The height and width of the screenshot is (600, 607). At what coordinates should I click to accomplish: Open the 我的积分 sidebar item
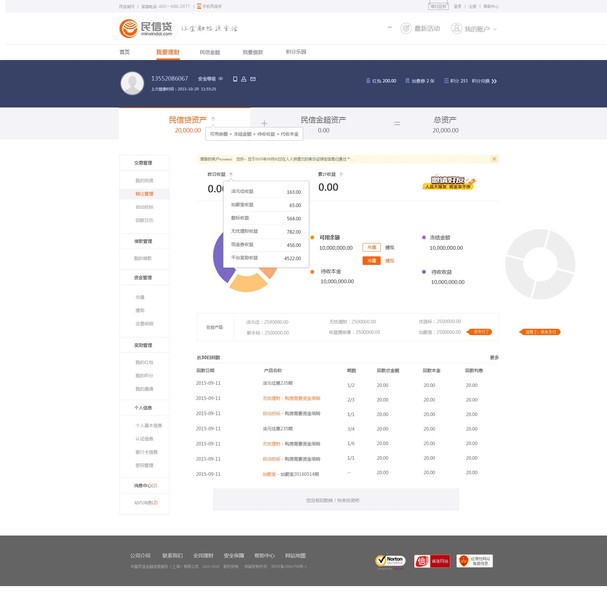point(144,375)
